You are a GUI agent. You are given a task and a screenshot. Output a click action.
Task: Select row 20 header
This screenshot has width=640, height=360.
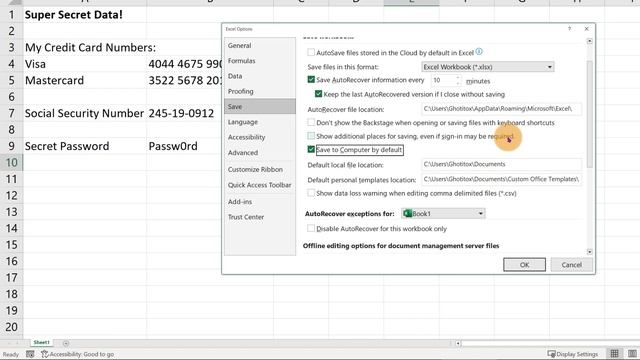11,327
